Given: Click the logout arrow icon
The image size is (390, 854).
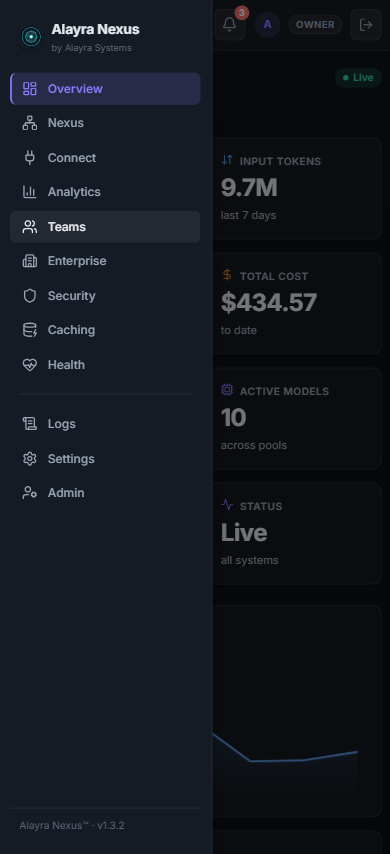Looking at the screenshot, I should [x=366, y=25].
